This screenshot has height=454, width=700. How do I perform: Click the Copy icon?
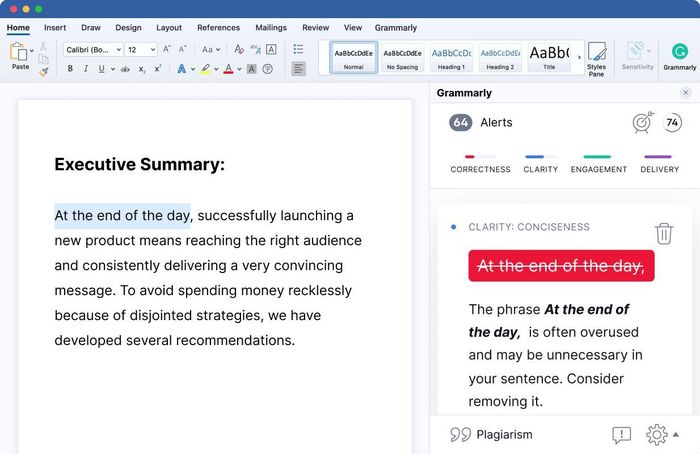(43, 59)
